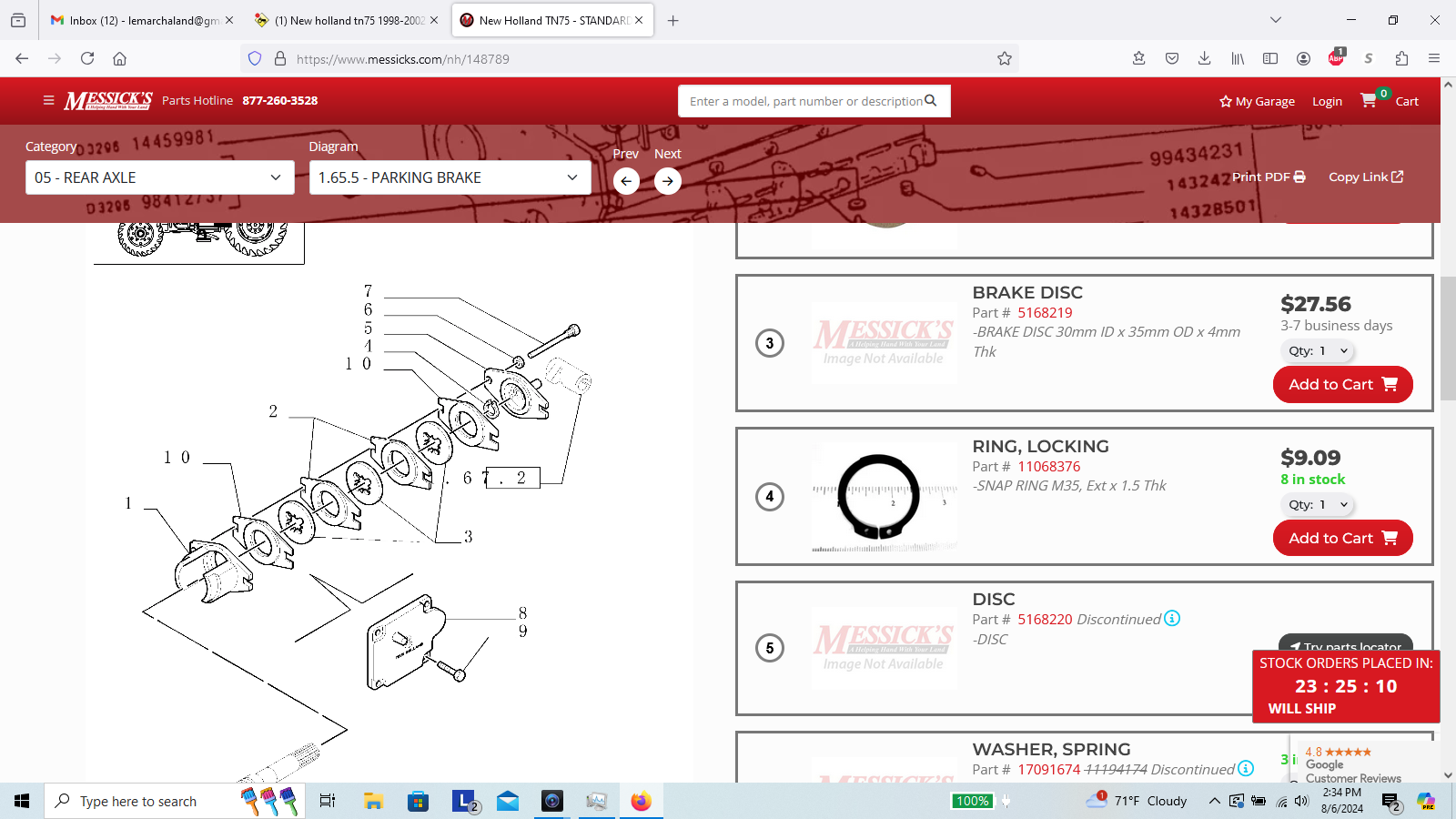Switch to the Gmail Inbox tab
The width and height of the screenshot is (1456, 819).
135,20
